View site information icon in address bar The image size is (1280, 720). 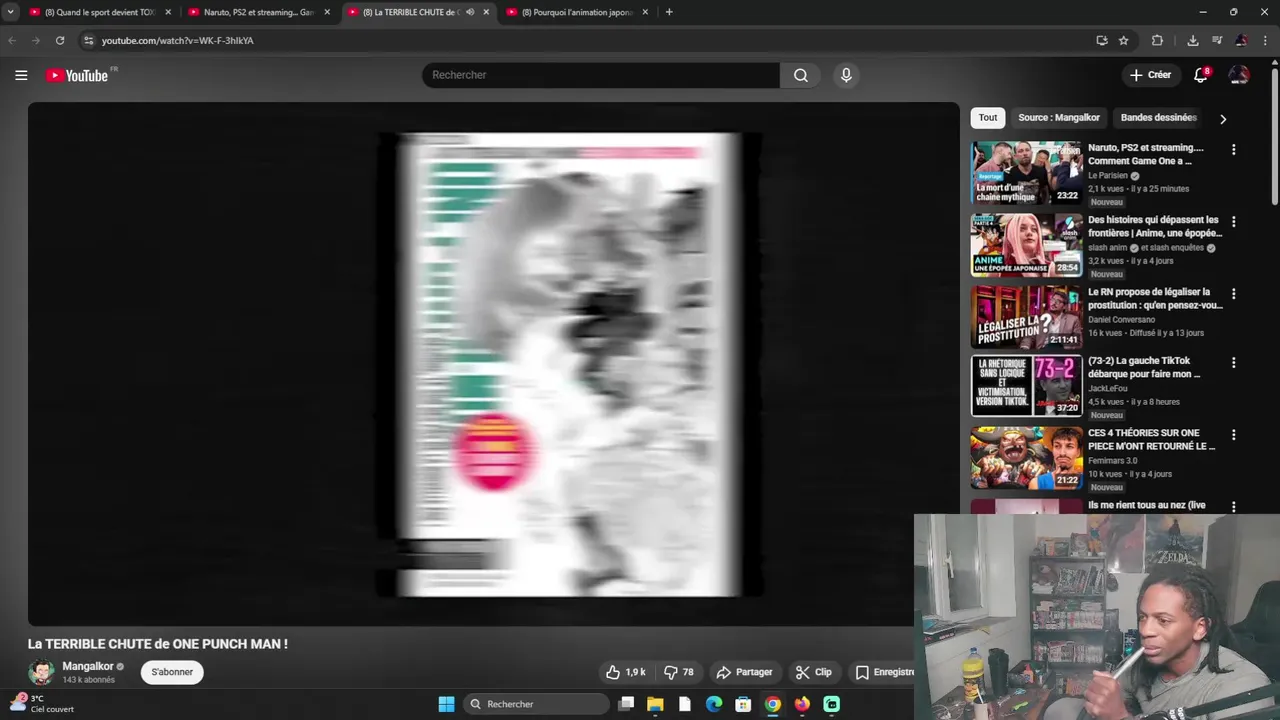[x=88, y=40]
